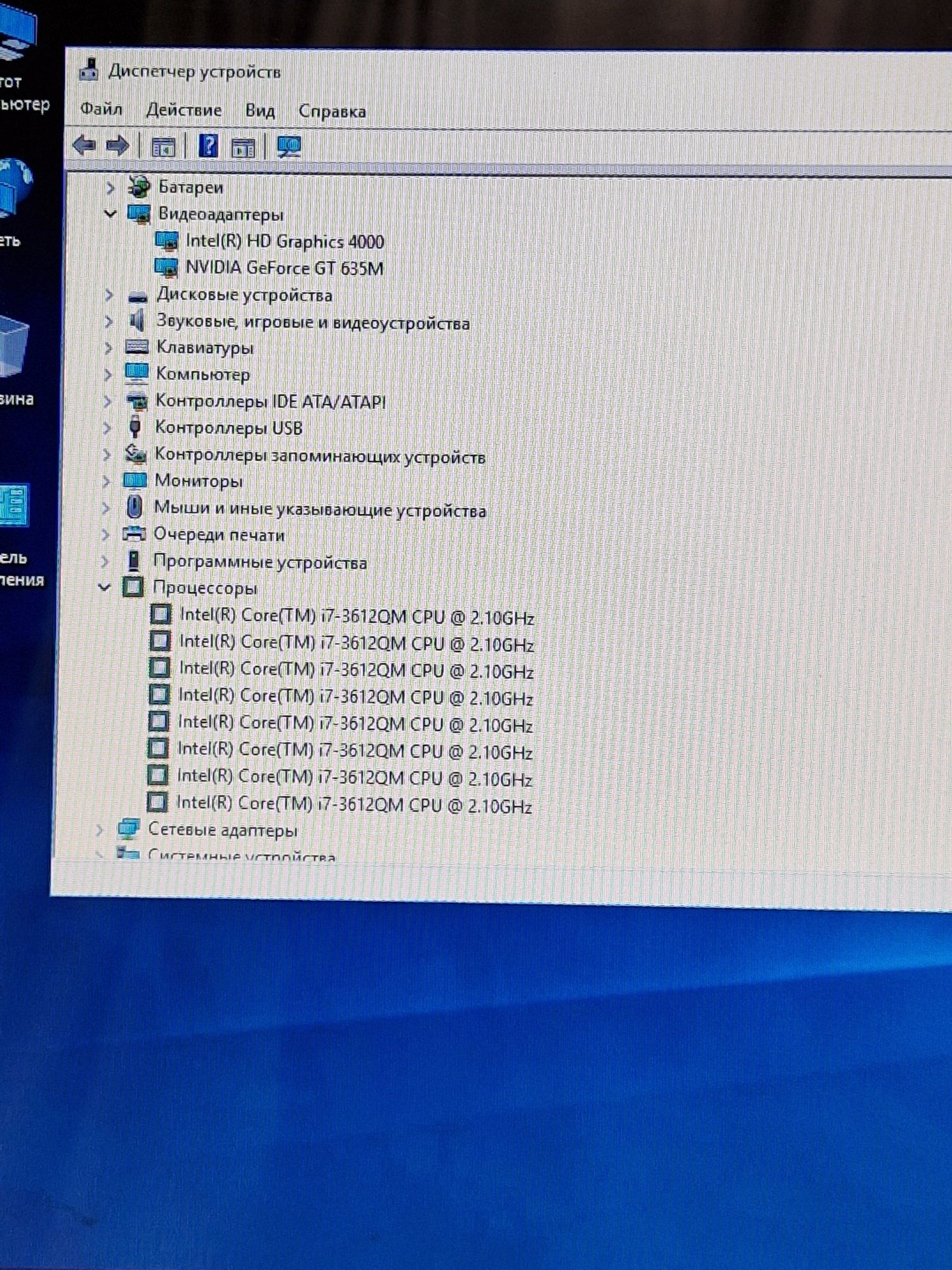Click the Мыши mouse icon
The image size is (952, 1270).
(133, 507)
